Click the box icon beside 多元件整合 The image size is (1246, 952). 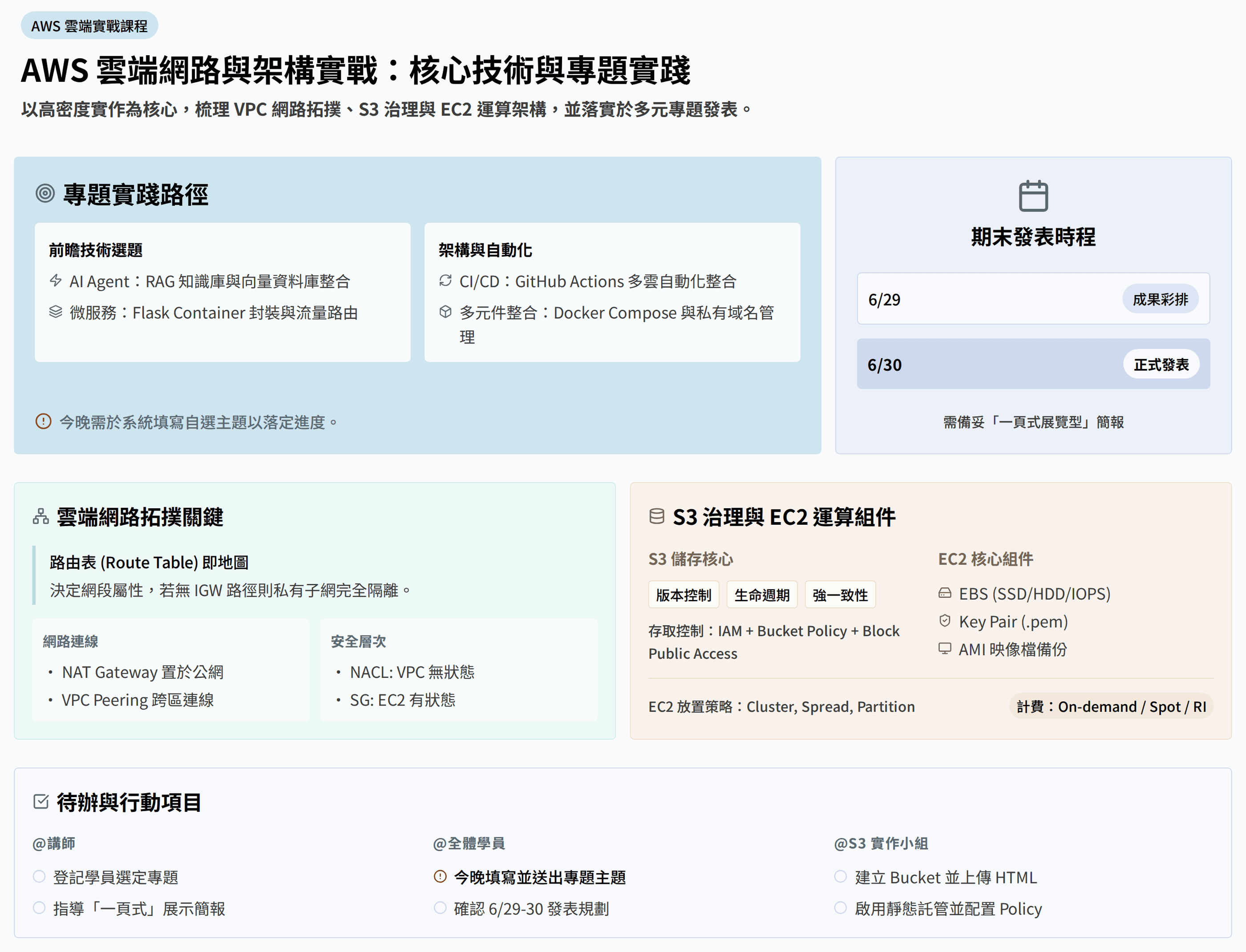[445, 312]
